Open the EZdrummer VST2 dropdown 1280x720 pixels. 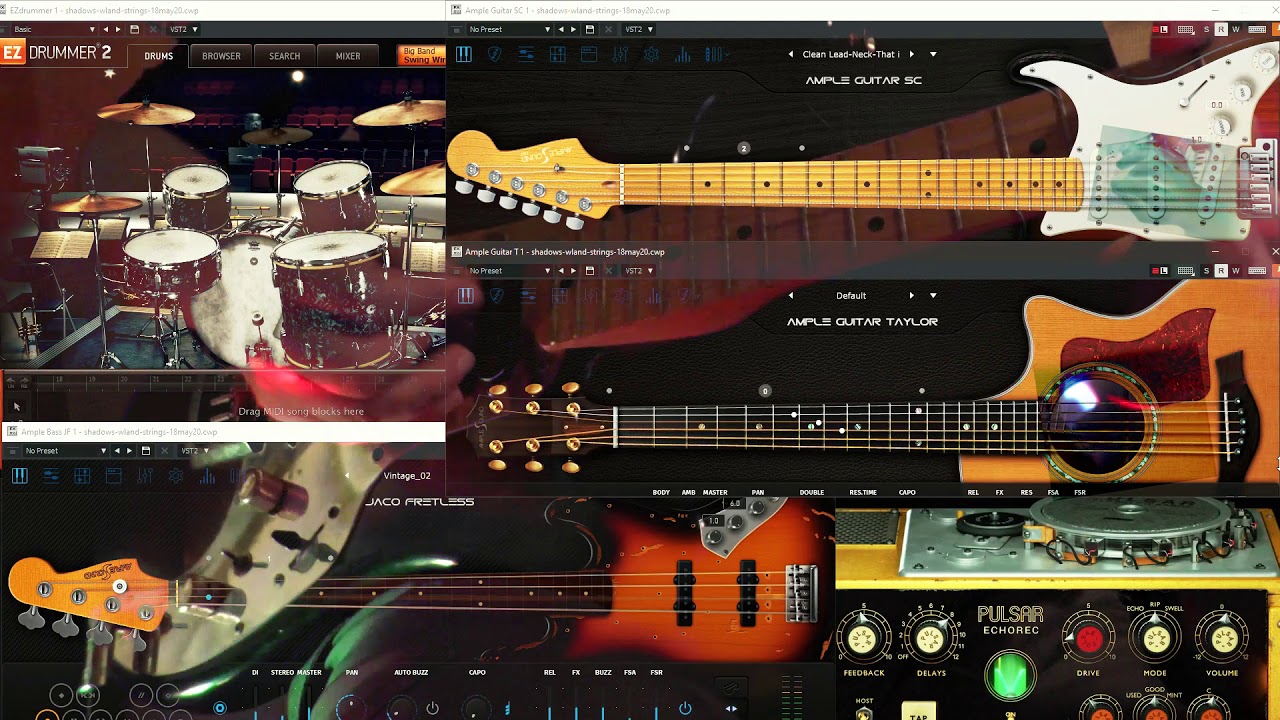(183, 30)
